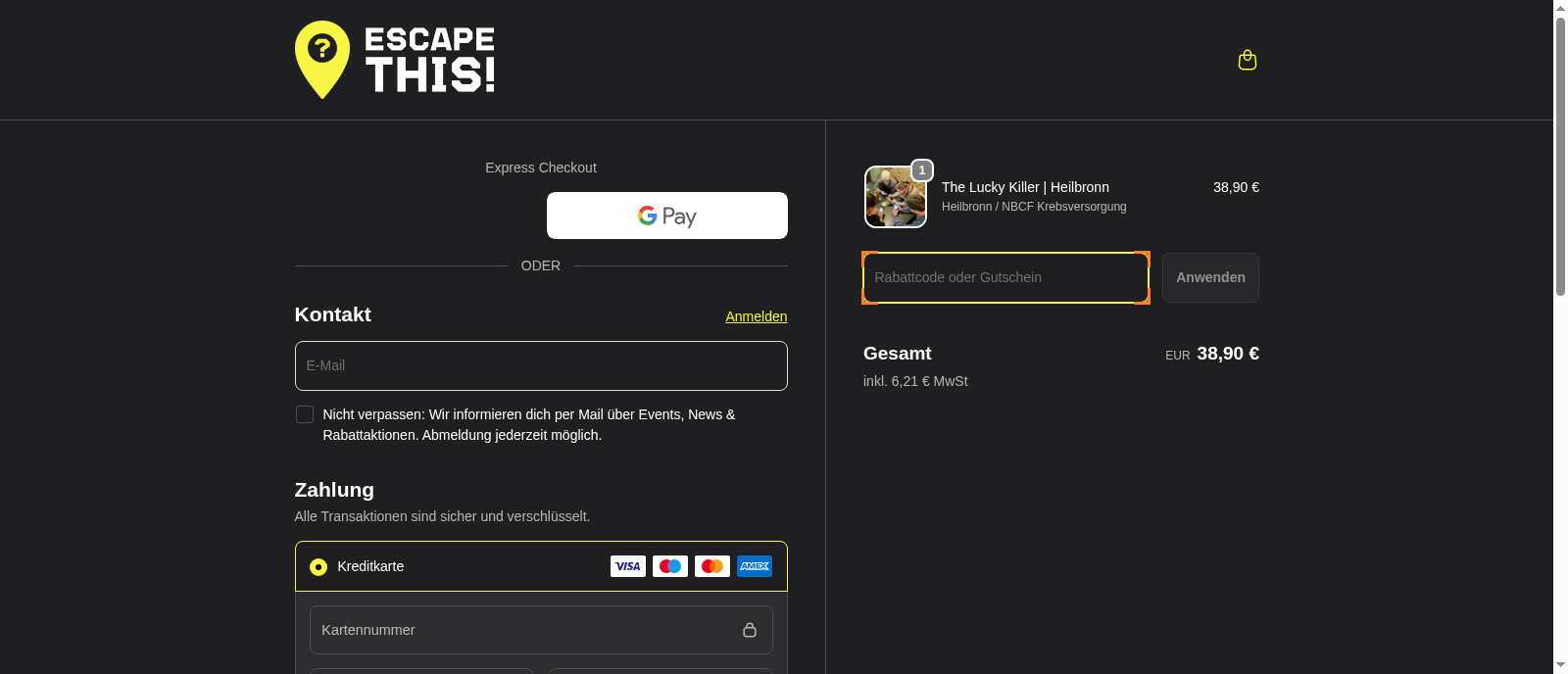Click the Mastercard icon

tap(712, 566)
